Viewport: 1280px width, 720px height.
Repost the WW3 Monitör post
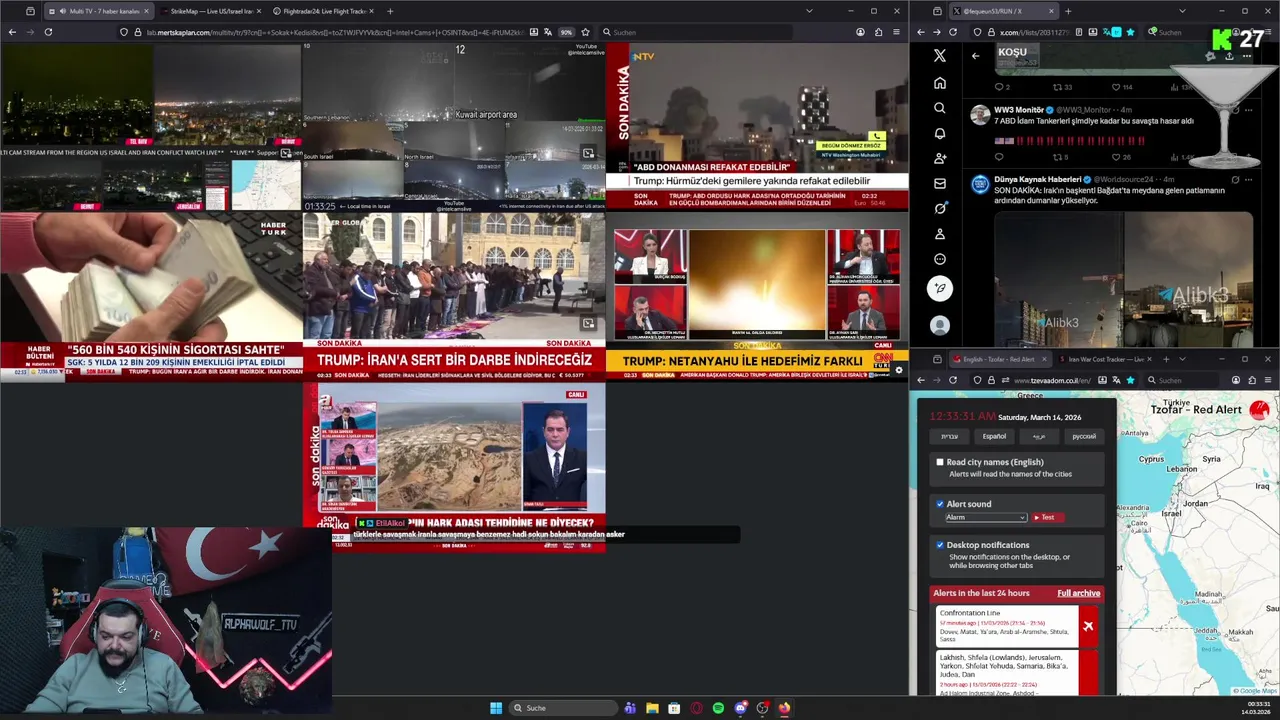pyautogui.click(x=1057, y=157)
